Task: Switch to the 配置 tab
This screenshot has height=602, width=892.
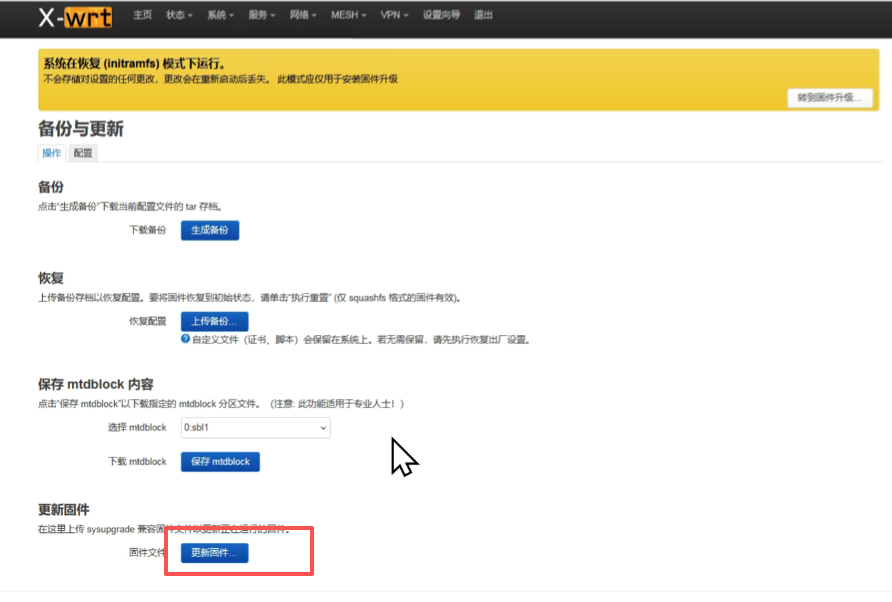Action: [81, 153]
